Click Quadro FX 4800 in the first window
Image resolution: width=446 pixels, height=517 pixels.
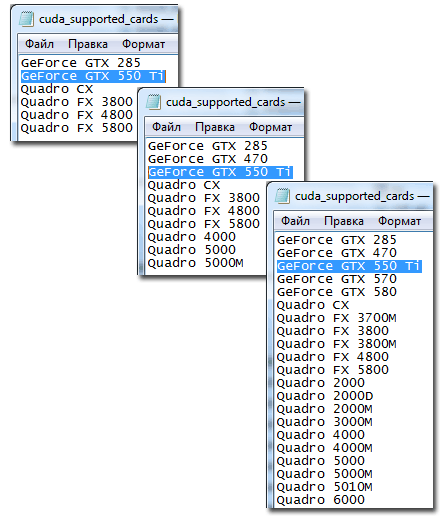[77, 115]
